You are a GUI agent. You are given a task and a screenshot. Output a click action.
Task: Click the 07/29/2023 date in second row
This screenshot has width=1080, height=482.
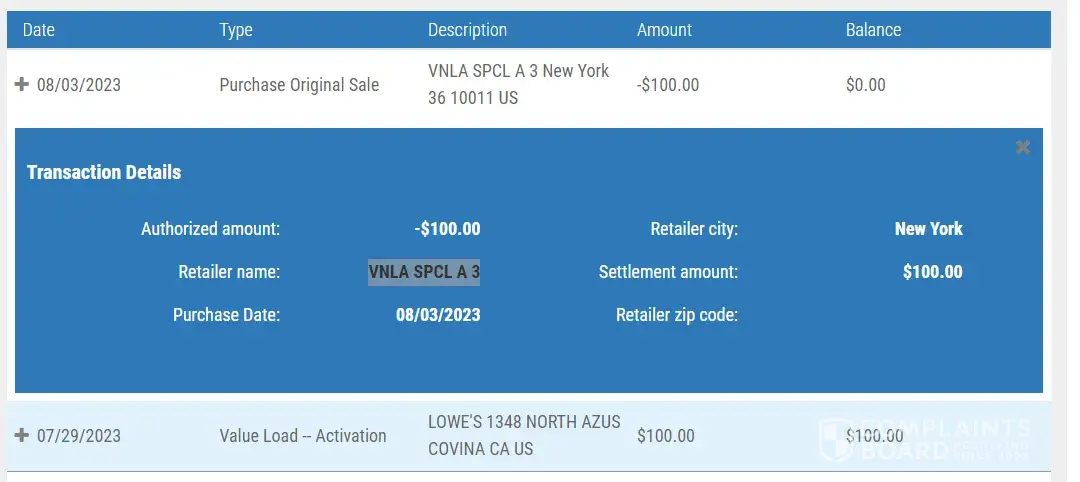(x=79, y=436)
